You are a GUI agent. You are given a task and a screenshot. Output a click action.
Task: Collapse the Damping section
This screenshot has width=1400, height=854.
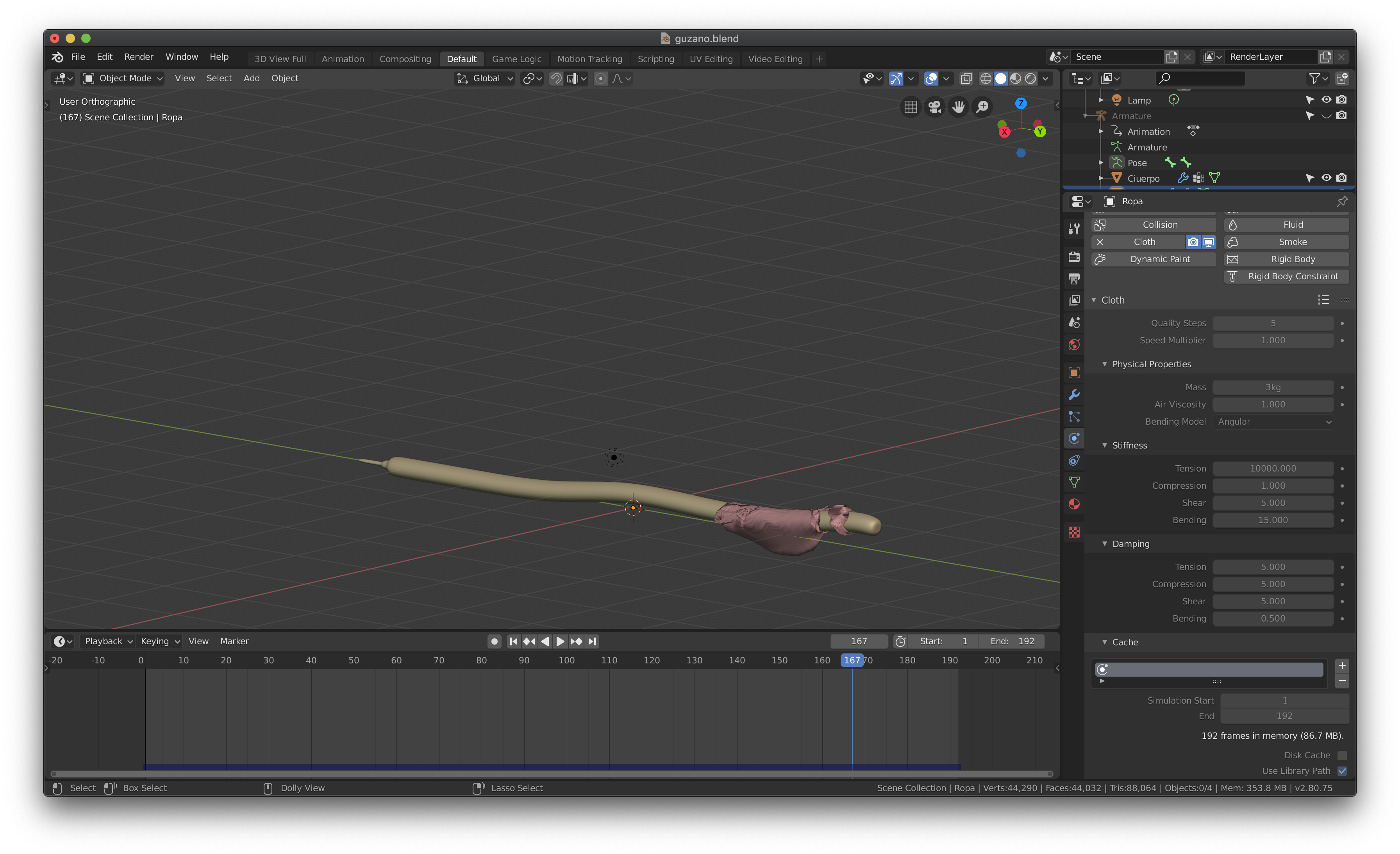point(1105,544)
